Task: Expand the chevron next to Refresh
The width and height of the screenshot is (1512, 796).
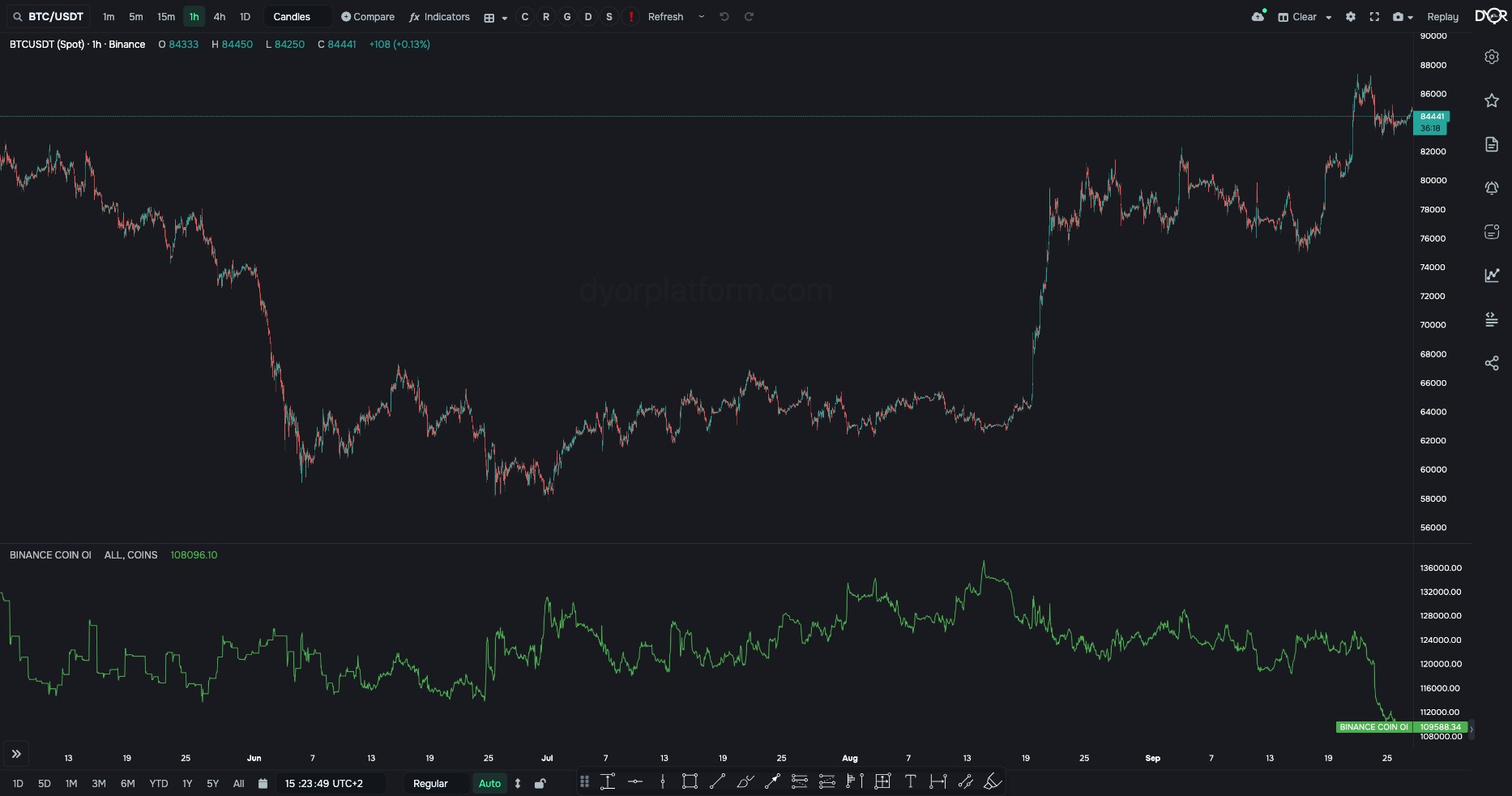Action: (x=702, y=16)
